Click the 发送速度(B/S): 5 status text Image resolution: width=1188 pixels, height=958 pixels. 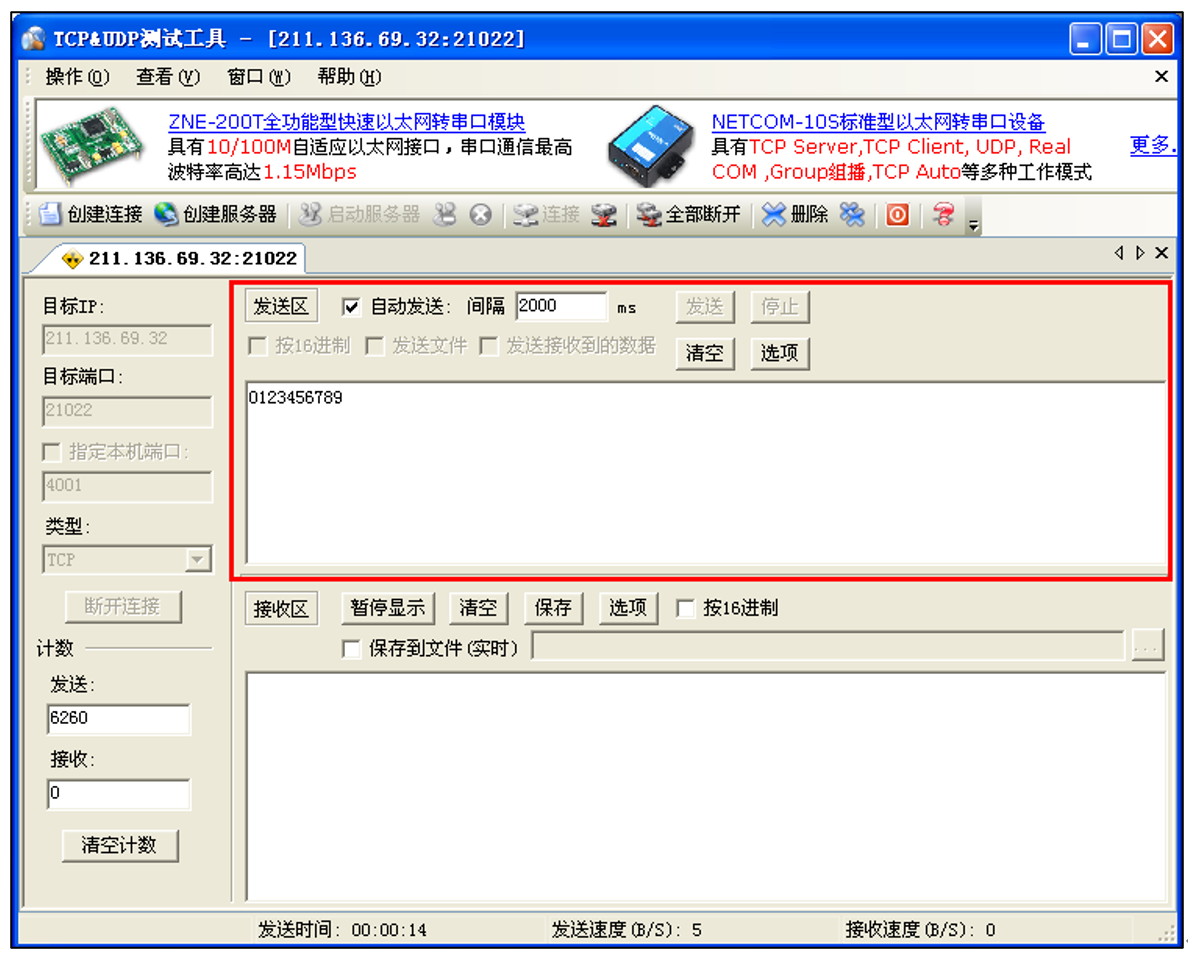pyautogui.click(x=626, y=930)
